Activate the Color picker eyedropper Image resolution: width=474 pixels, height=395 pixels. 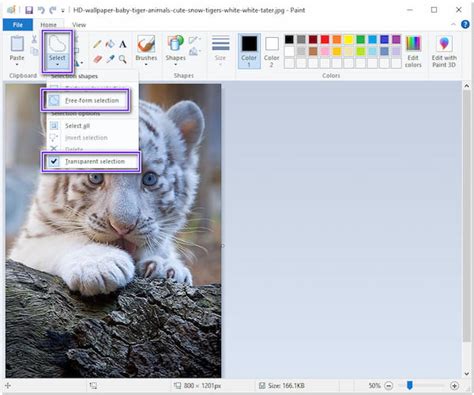110,59
